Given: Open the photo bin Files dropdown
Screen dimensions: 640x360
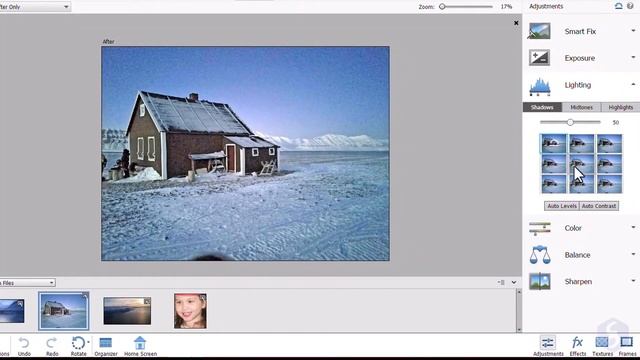Looking at the screenshot, I should (x=27, y=282).
